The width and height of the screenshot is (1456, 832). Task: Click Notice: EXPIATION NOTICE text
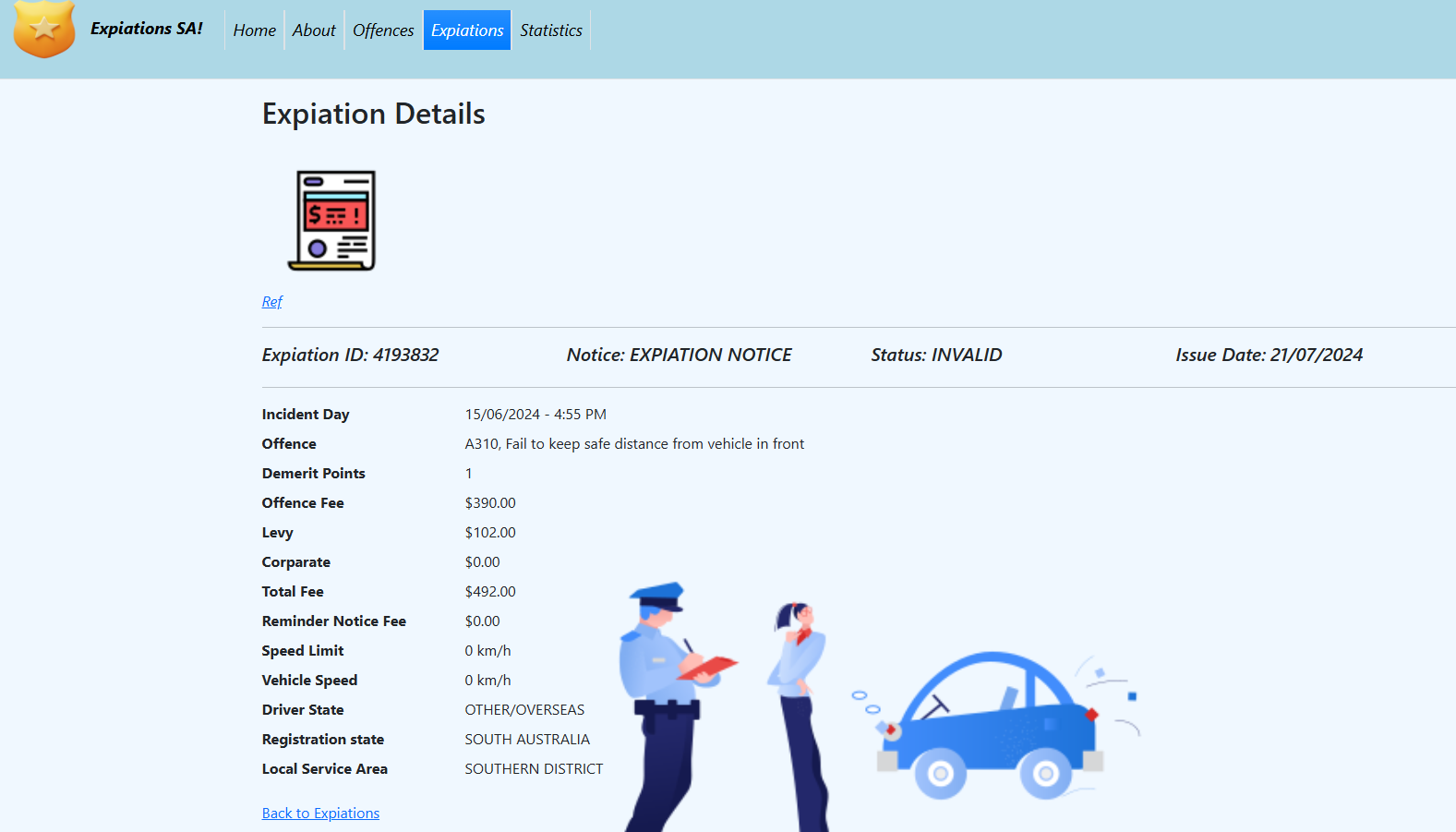click(x=680, y=356)
